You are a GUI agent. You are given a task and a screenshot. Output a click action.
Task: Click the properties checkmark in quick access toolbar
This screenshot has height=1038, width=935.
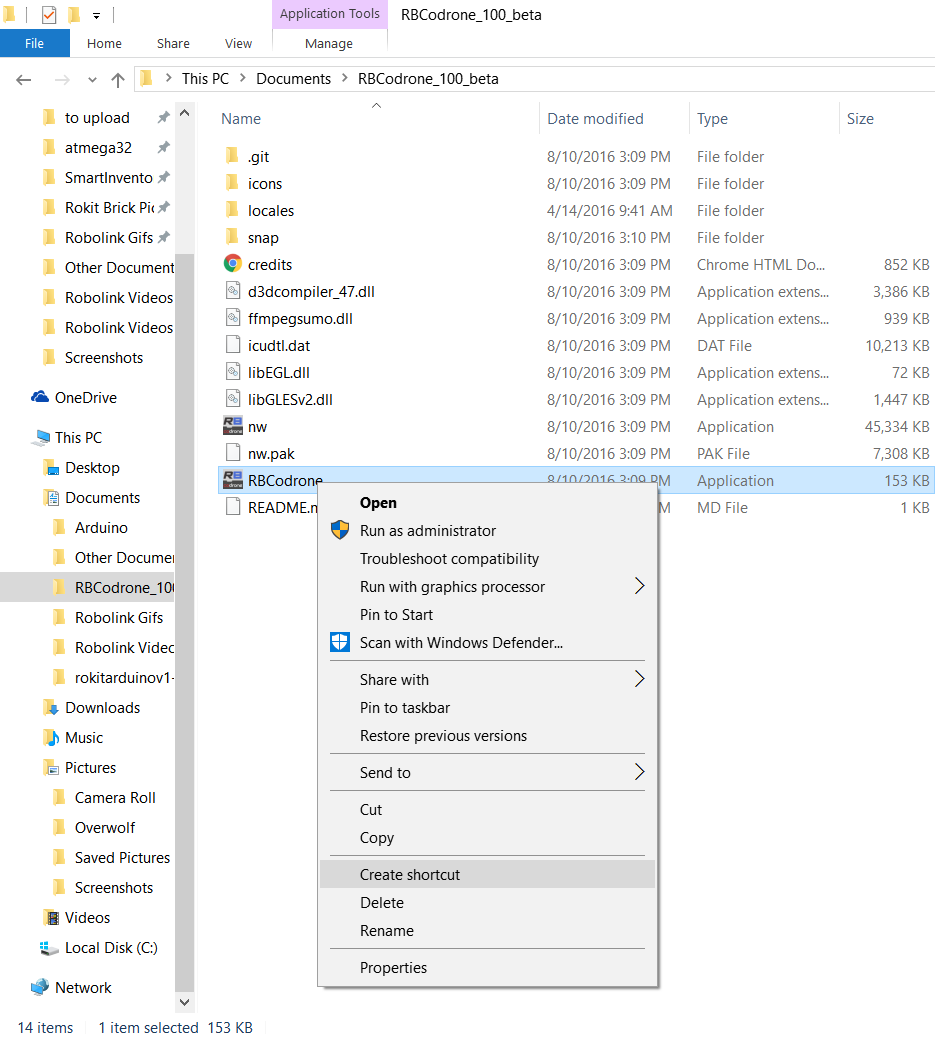tap(49, 14)
